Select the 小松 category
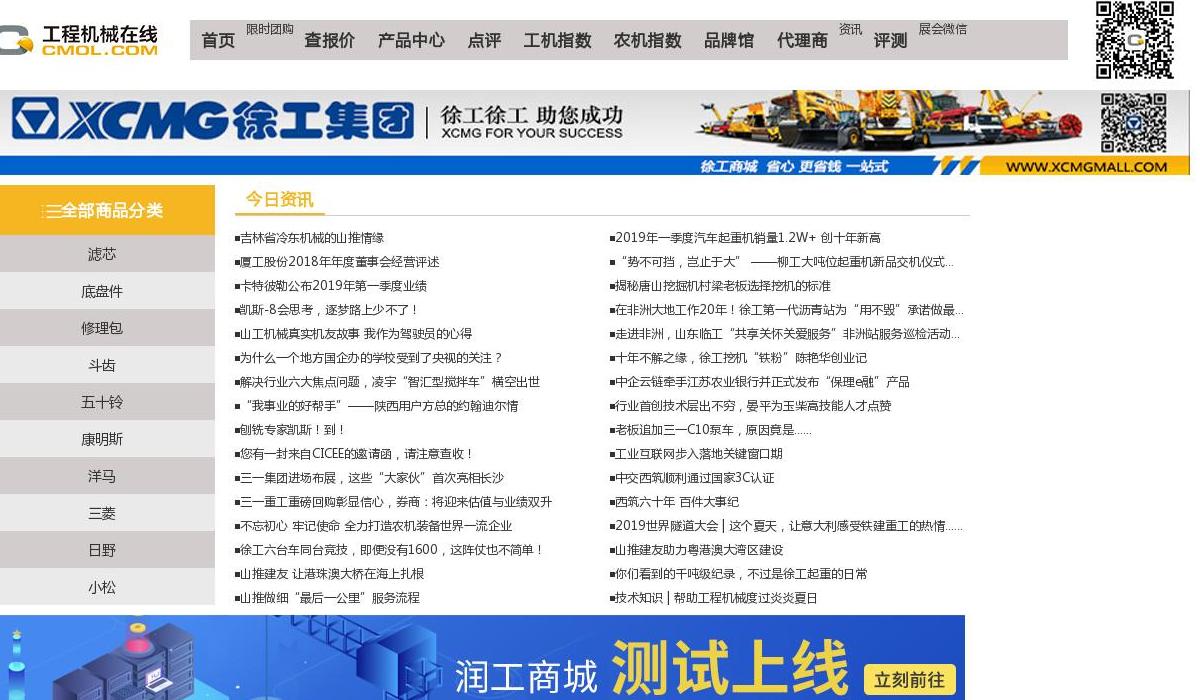Viewport: 1200px width, 700px height. (107, 587)
